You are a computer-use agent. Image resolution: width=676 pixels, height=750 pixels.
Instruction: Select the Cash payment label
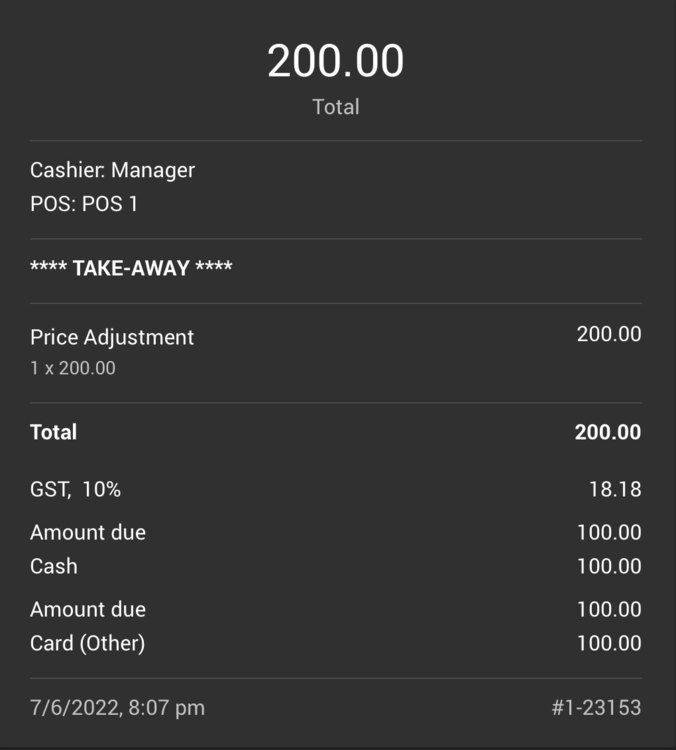click(x=54, y=566)
